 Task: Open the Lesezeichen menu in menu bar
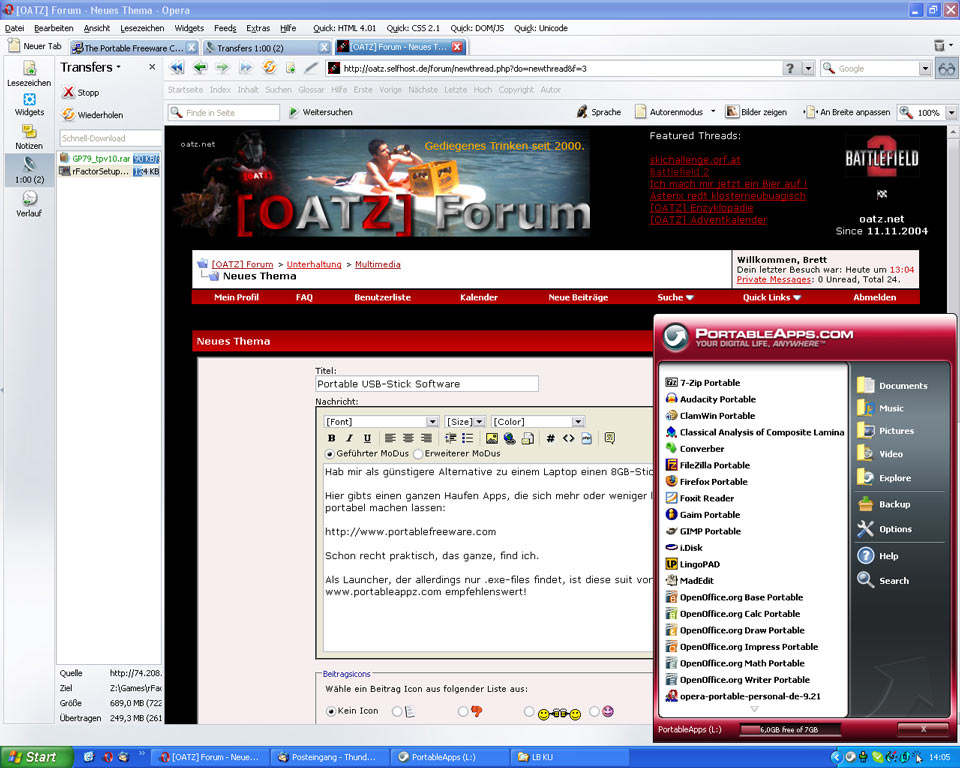tap(142, 28)
